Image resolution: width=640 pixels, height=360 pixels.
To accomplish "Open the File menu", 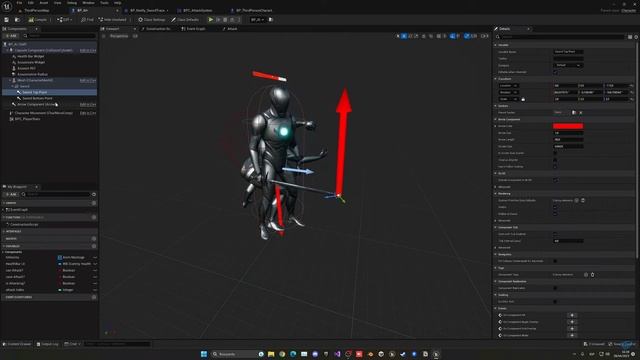I will [19, 3].
